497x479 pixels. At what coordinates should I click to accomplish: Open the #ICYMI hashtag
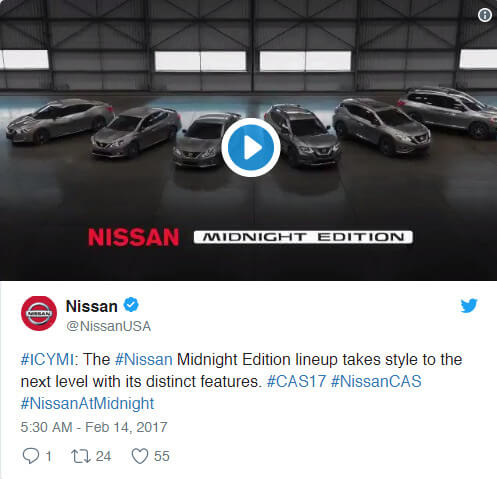[x=47, y=360]
